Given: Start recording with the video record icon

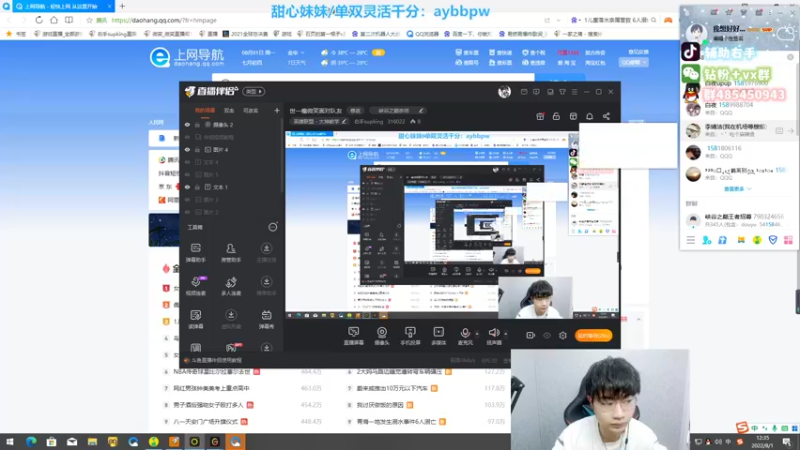Looking at the screenshot, I should point(531,336).
